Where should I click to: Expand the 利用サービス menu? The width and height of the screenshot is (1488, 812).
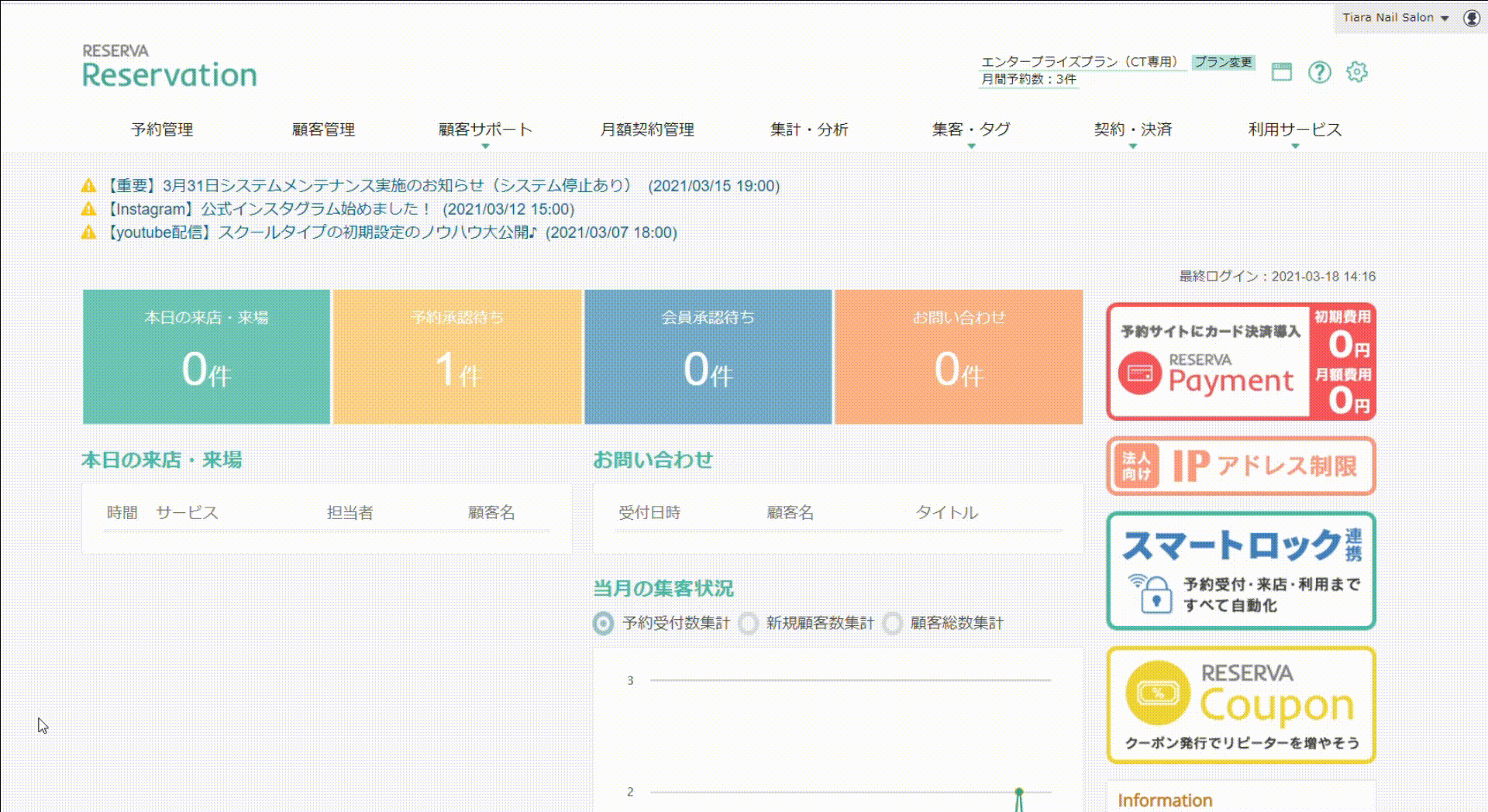pyautogui.click(x=1294, y=130)
